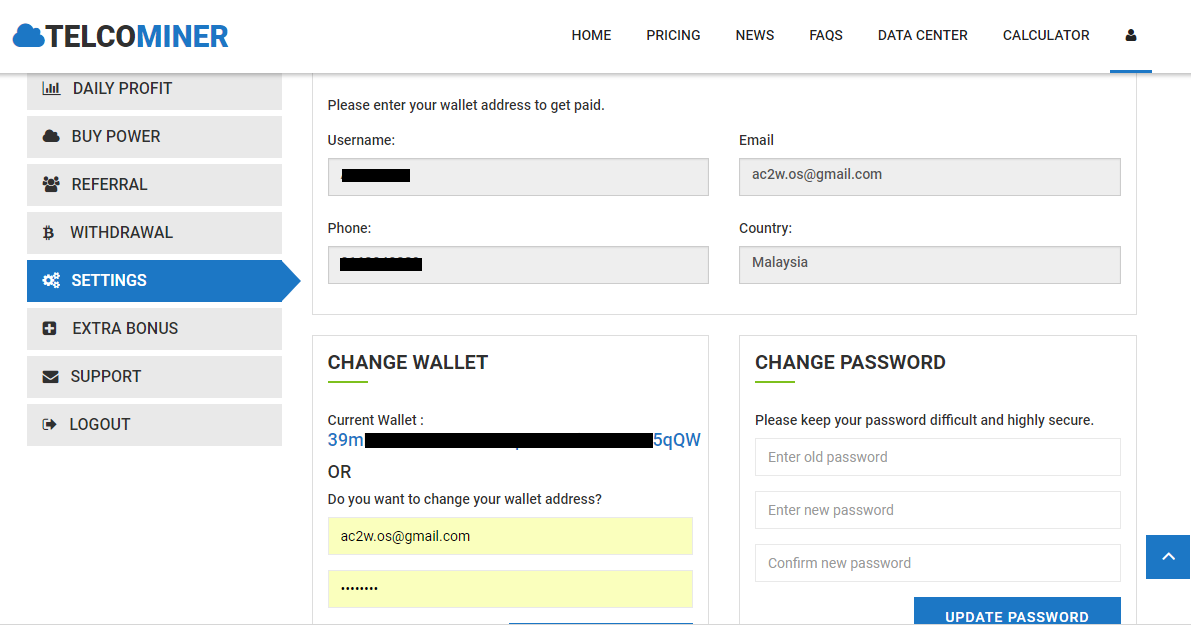Click the Extra Bonus plus icon
The image size is (1191, 625).
[50, 328]
